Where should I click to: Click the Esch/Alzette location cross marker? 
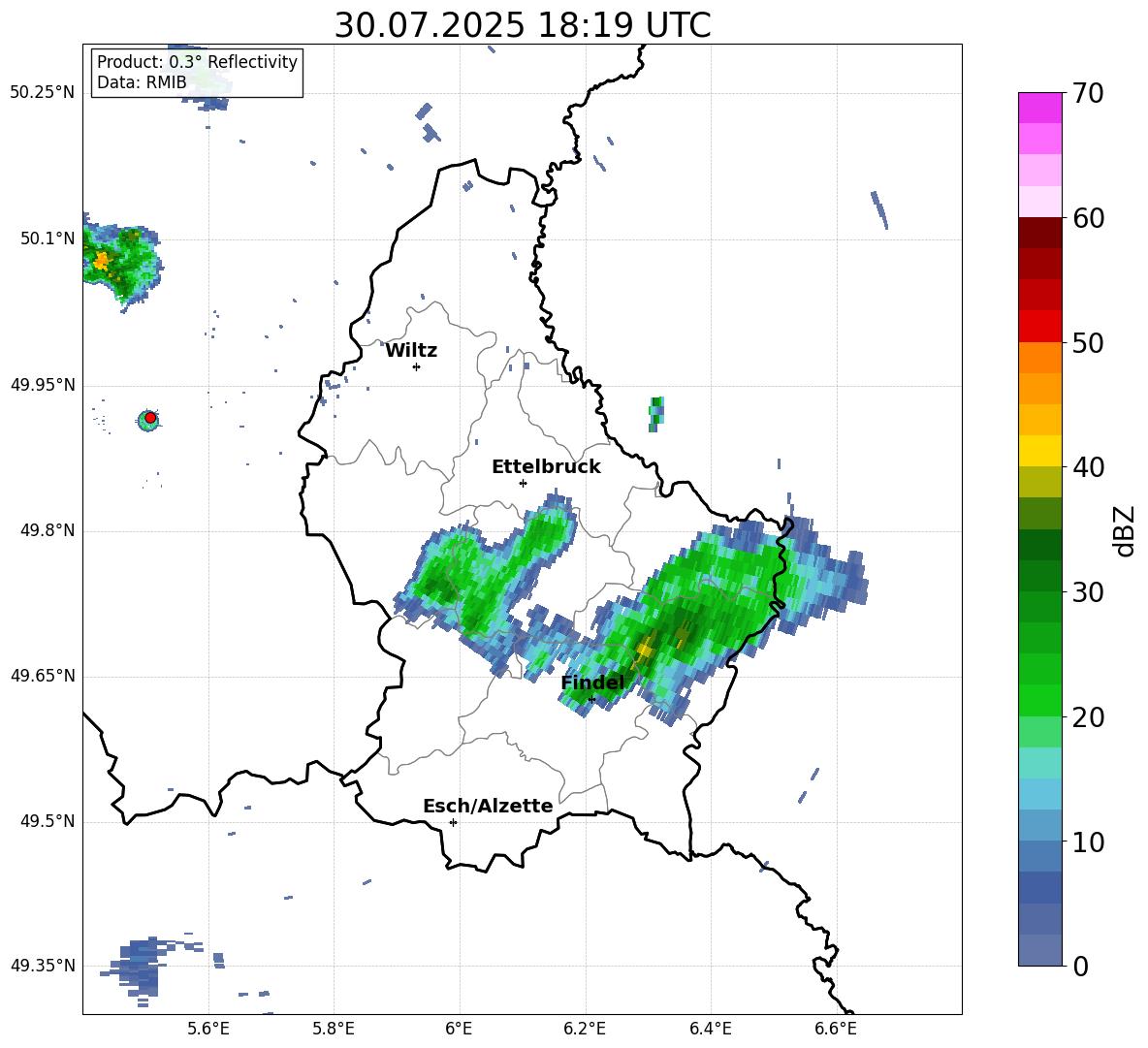453,822
